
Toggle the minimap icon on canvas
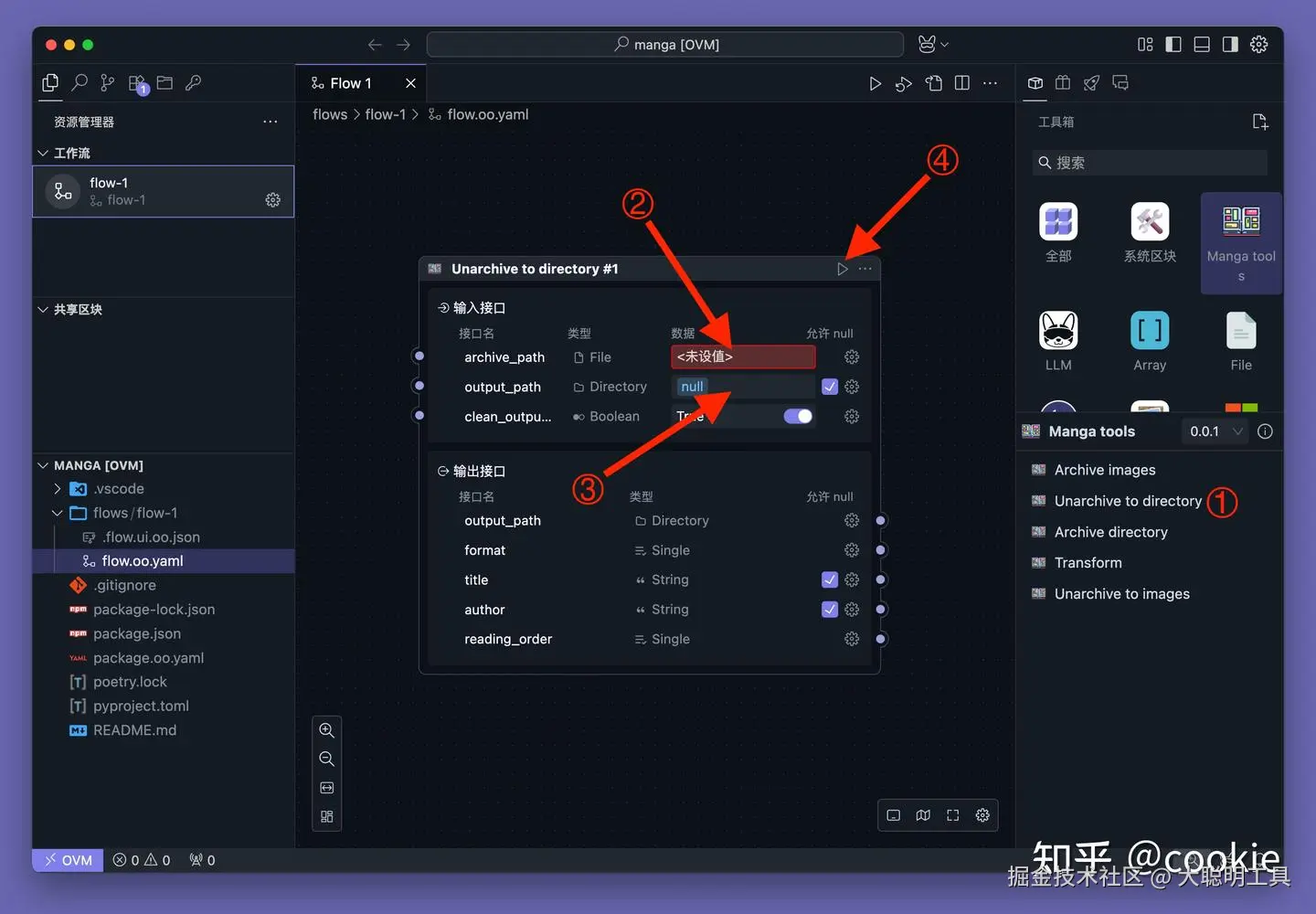923,815
